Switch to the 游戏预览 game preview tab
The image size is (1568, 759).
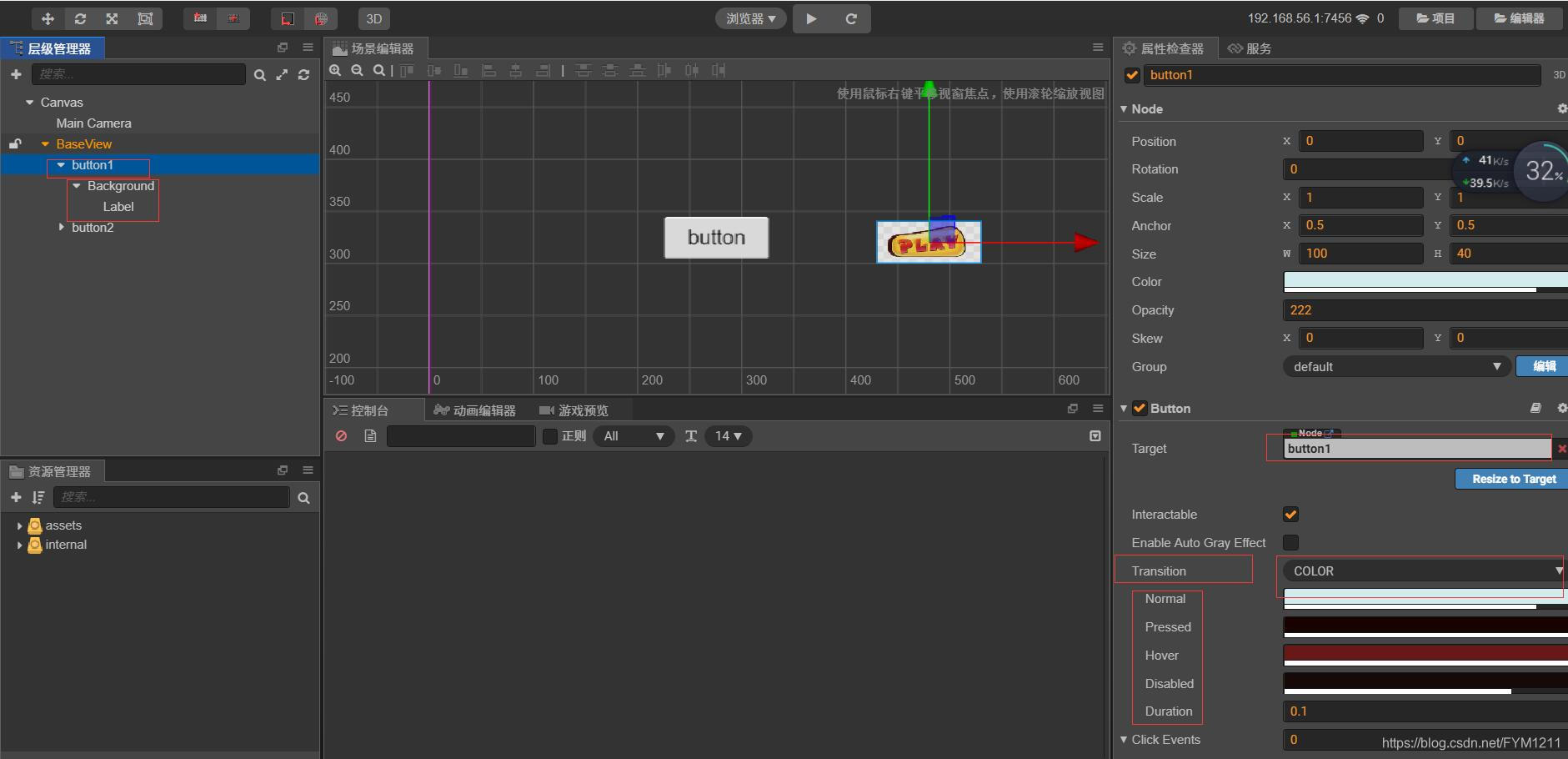pyautogui.click(x=574, y=410)
